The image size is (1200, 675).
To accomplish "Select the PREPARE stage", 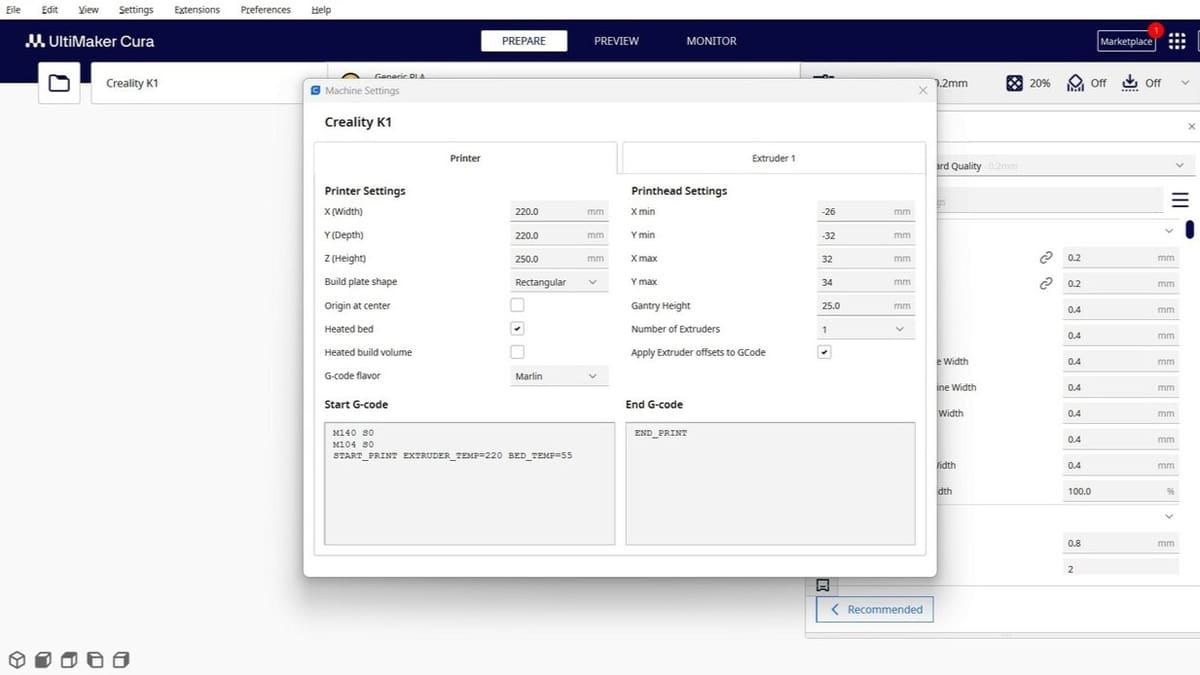I will tap(524, 41).
